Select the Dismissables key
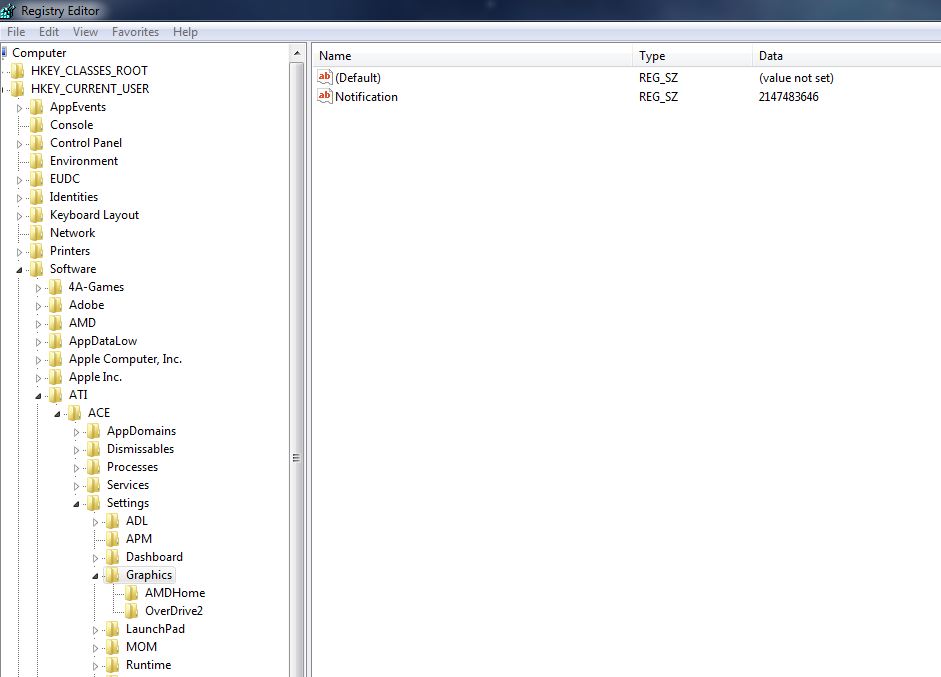The height and width of the screenshot is (677, 941). (x=140, y=449)
